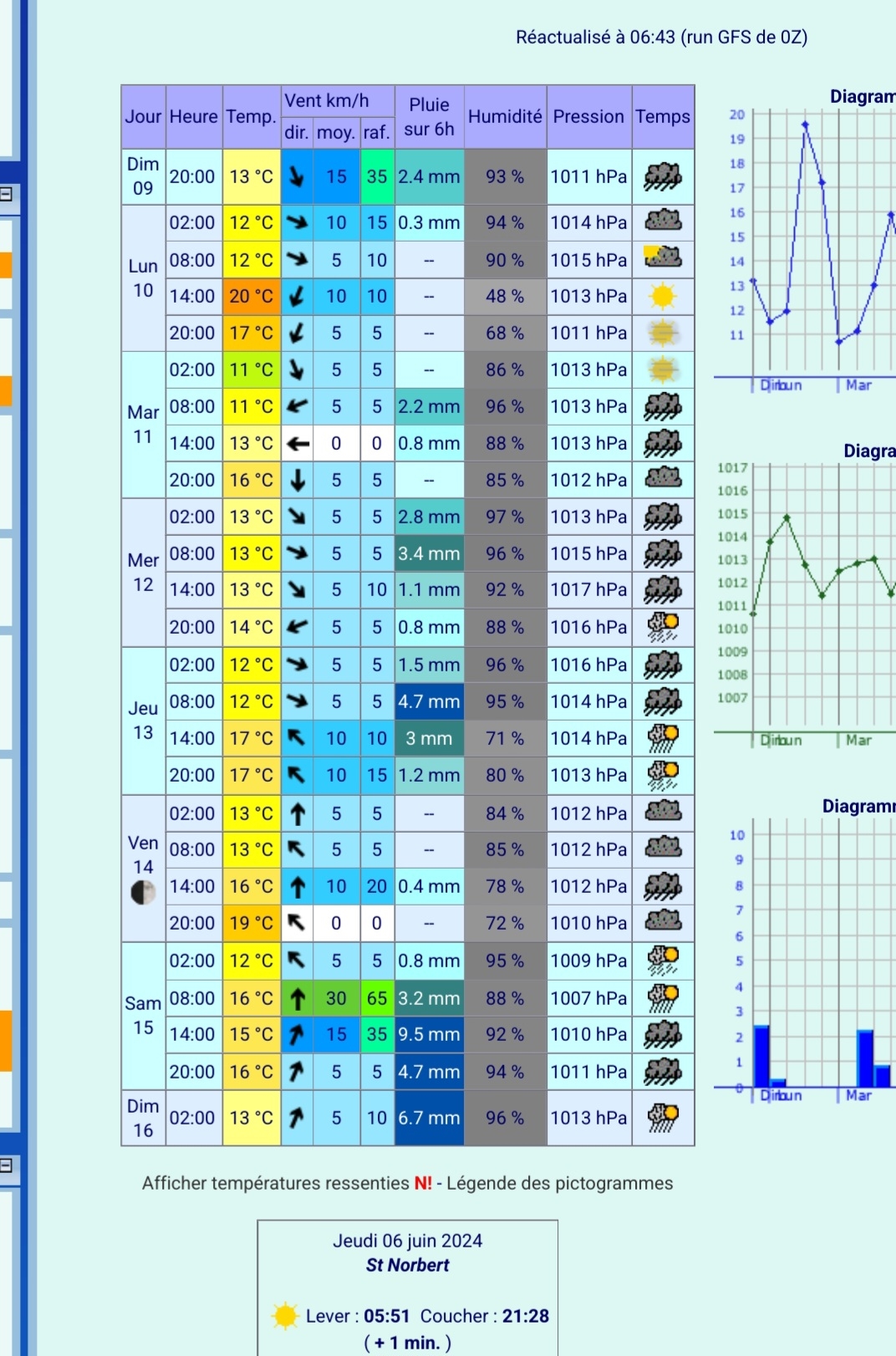Viewport: 896px width, 1356px height.
Task: Collapse the sidebar section beside the Dim 09 row
Action: [x=6, y=194]
